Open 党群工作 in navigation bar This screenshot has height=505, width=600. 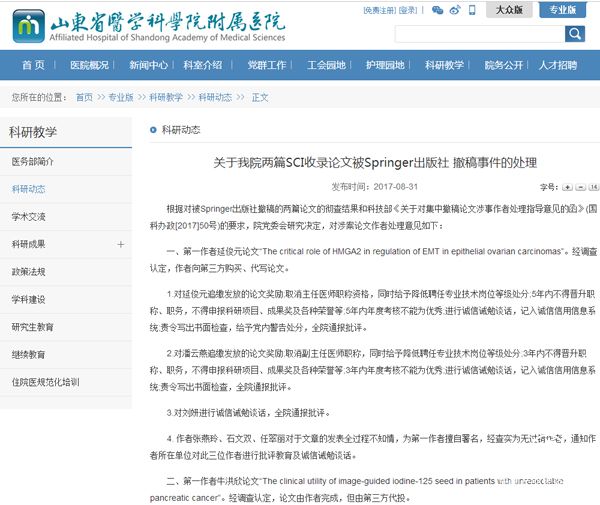point(267,65)
